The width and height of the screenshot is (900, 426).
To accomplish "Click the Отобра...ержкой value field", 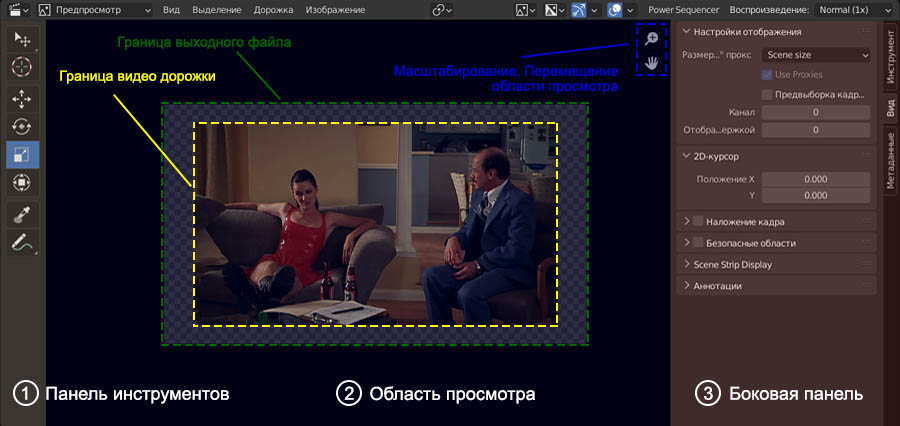I will pyautogui.click(x=816, y=130).
